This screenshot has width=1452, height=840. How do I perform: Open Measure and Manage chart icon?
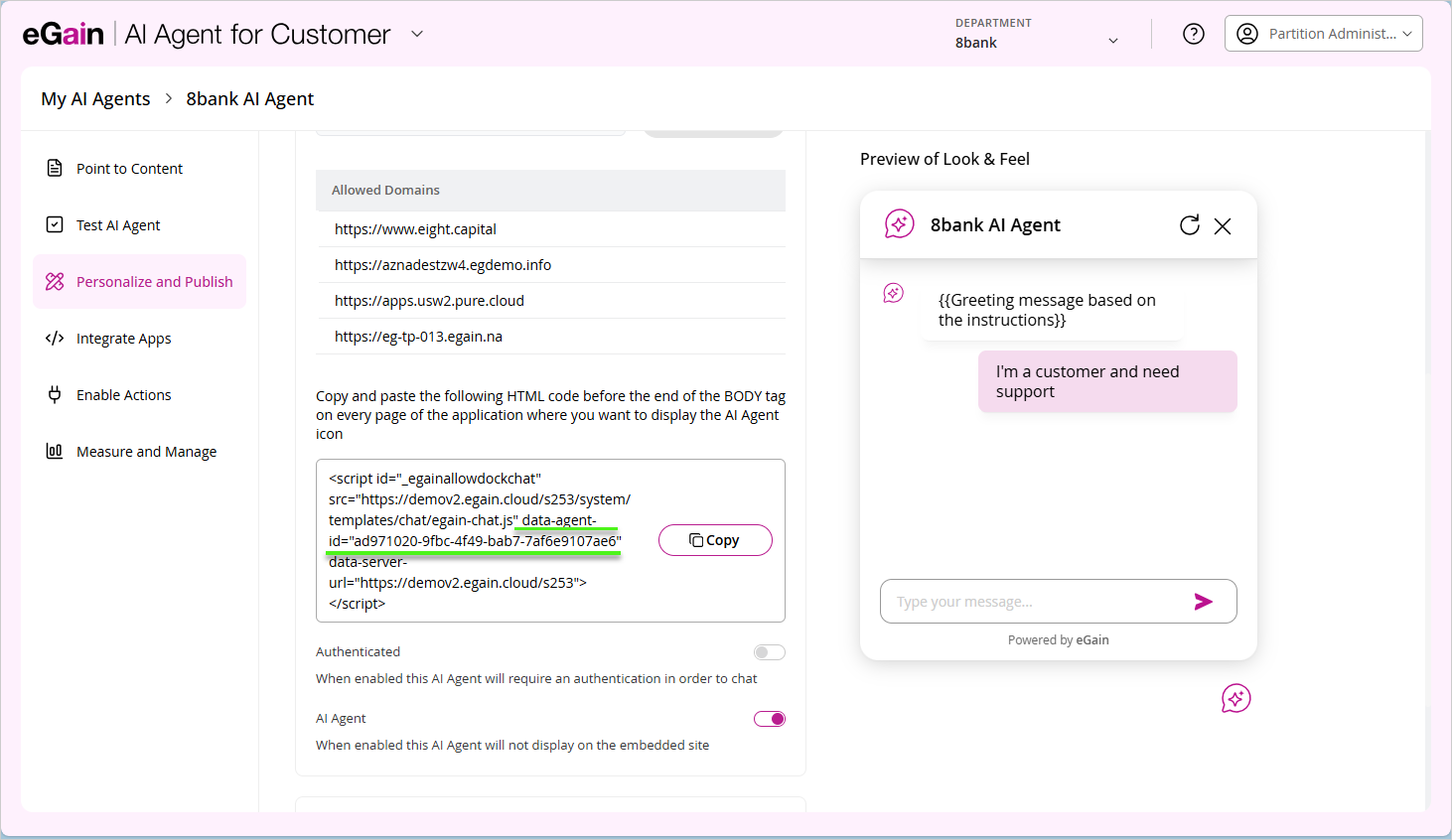tap(55, 451)
